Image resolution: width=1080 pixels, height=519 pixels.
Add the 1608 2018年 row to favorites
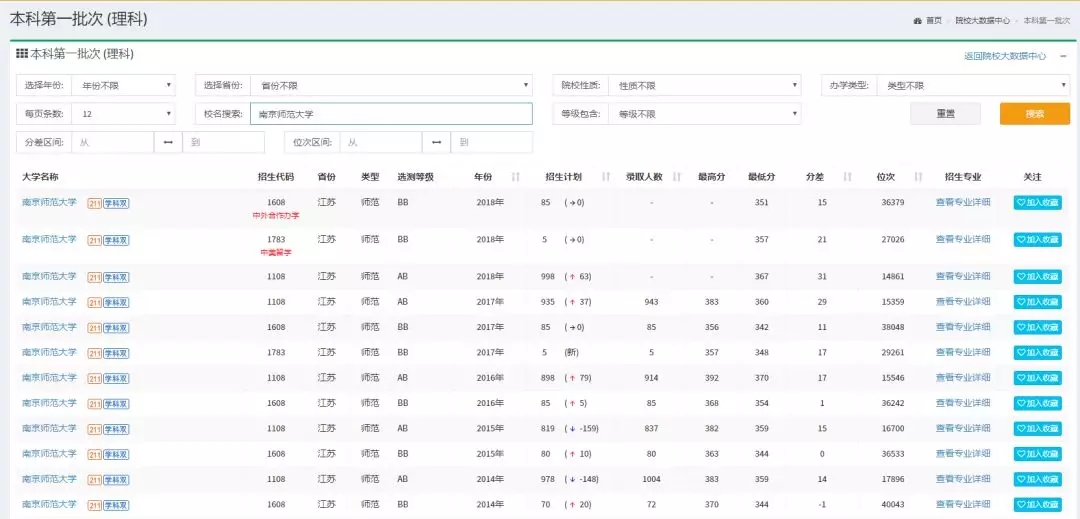point(1037,202)
